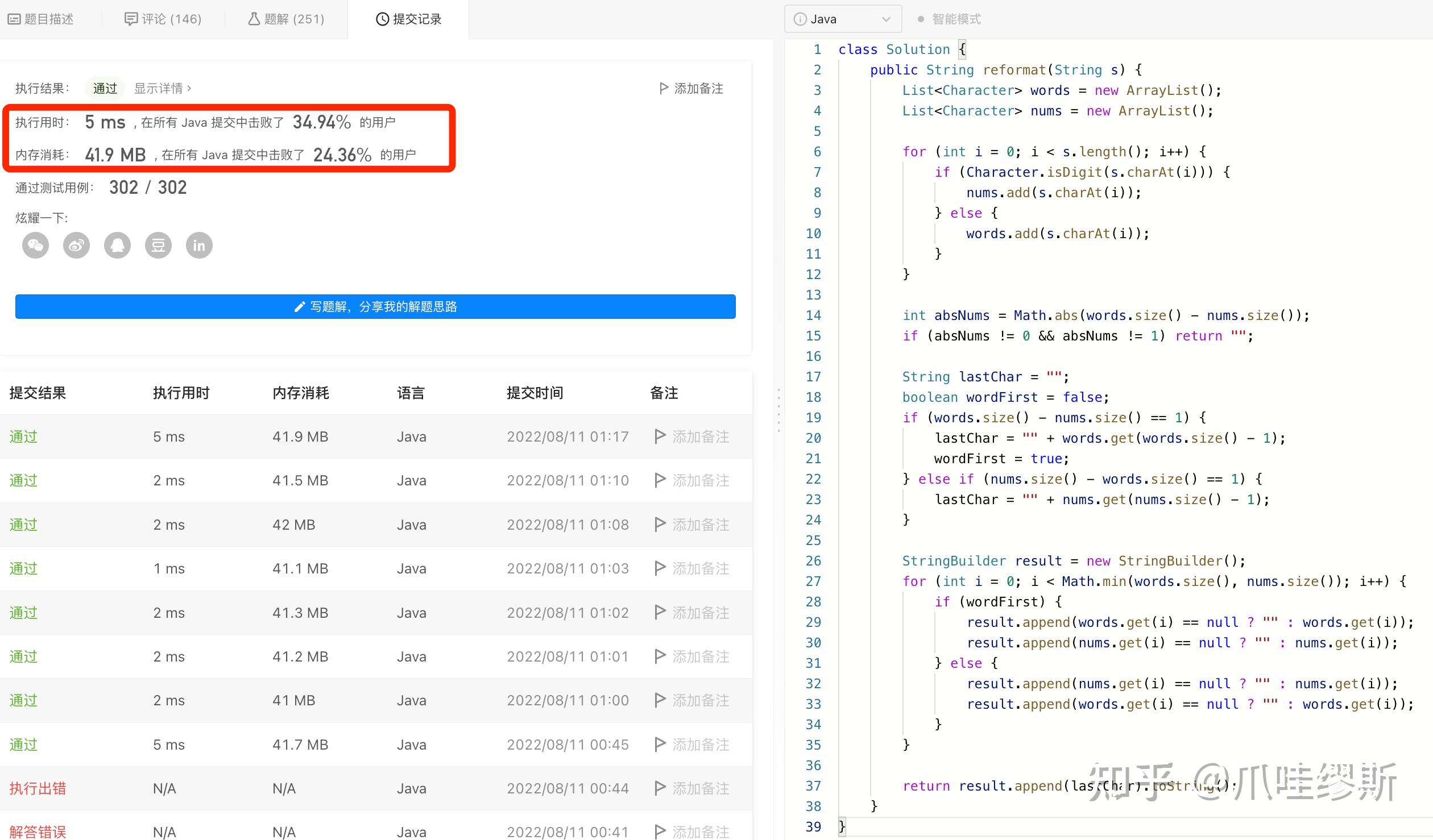
Task: Share result via Weibo icon
Action: tap(76, 245)
